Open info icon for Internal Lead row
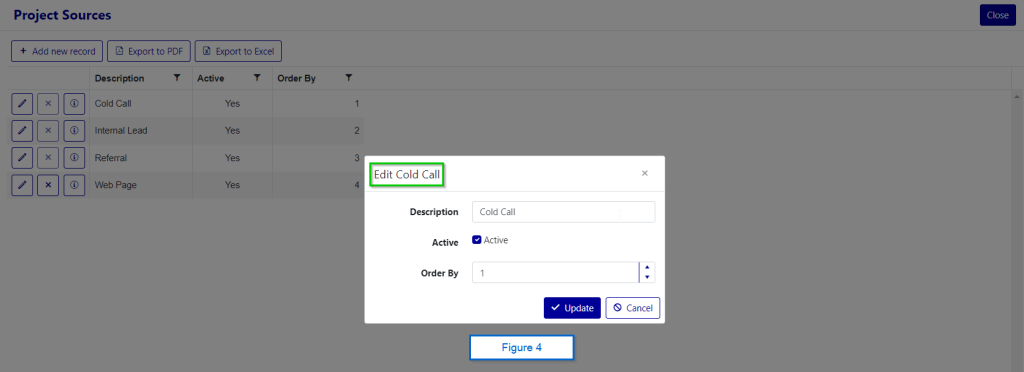1024x372 pixels. 74,131
